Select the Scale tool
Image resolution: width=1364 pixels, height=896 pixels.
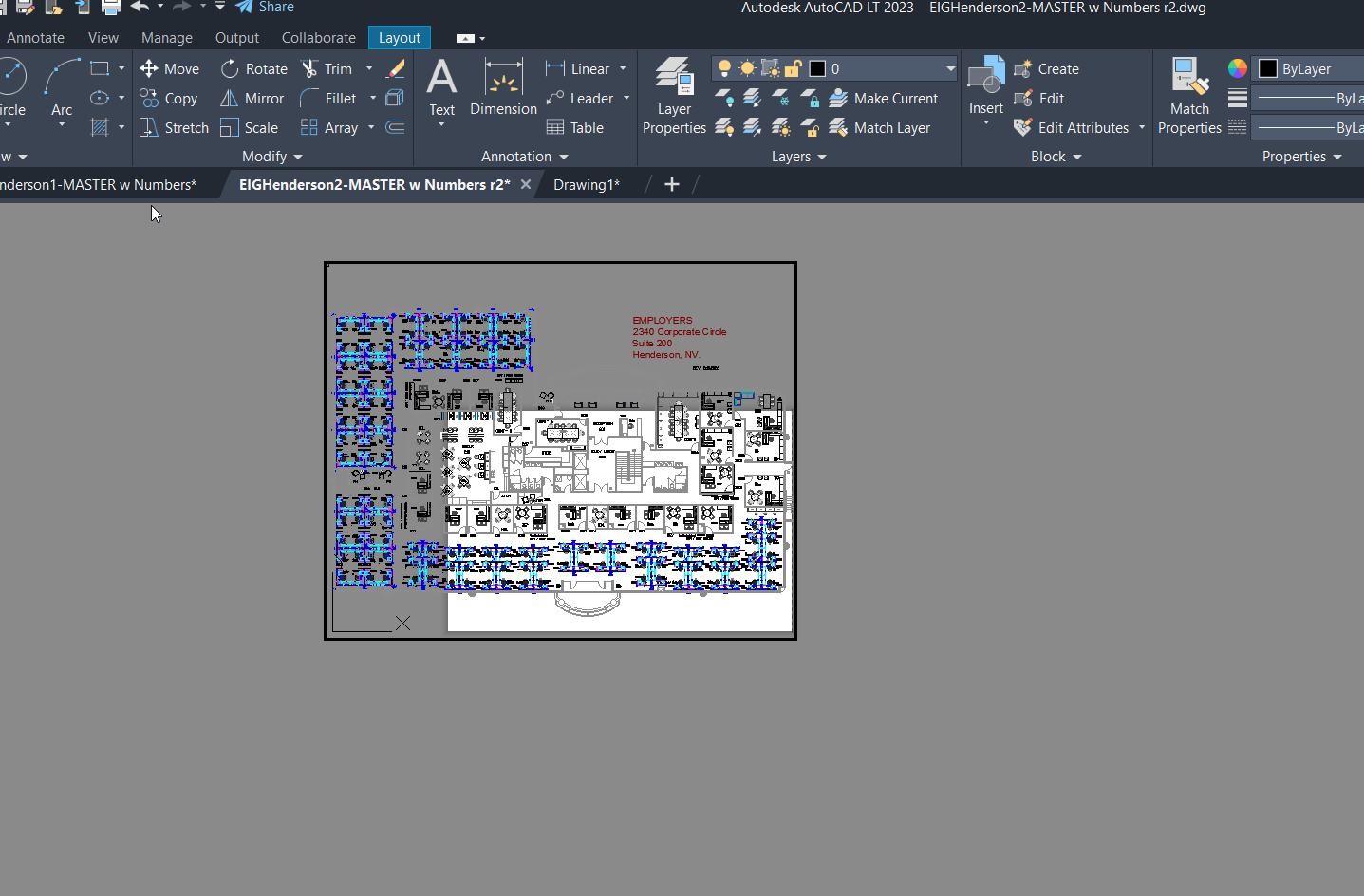point(249,127)
